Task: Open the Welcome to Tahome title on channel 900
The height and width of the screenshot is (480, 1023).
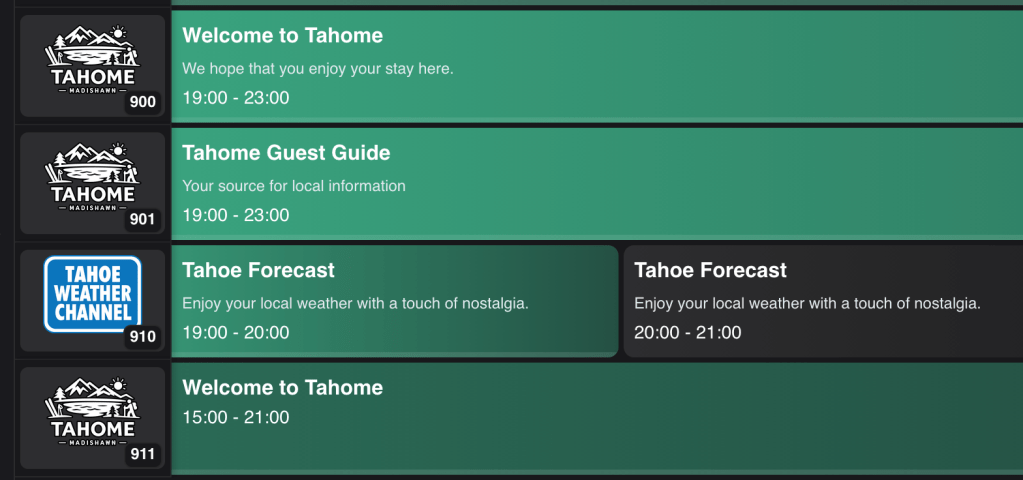Action: [x=283, y=36]
